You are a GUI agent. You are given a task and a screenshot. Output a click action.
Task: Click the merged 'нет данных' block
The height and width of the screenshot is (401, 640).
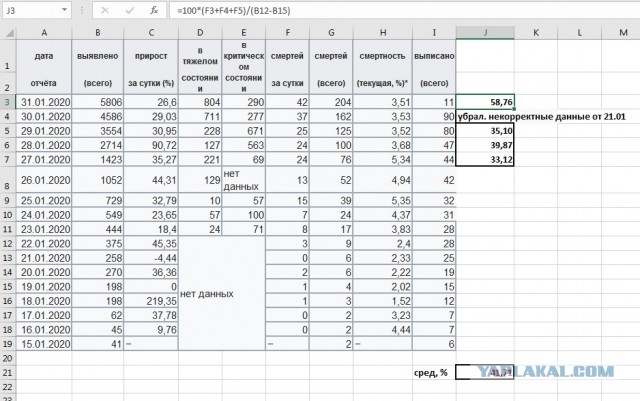pos(222,293)
